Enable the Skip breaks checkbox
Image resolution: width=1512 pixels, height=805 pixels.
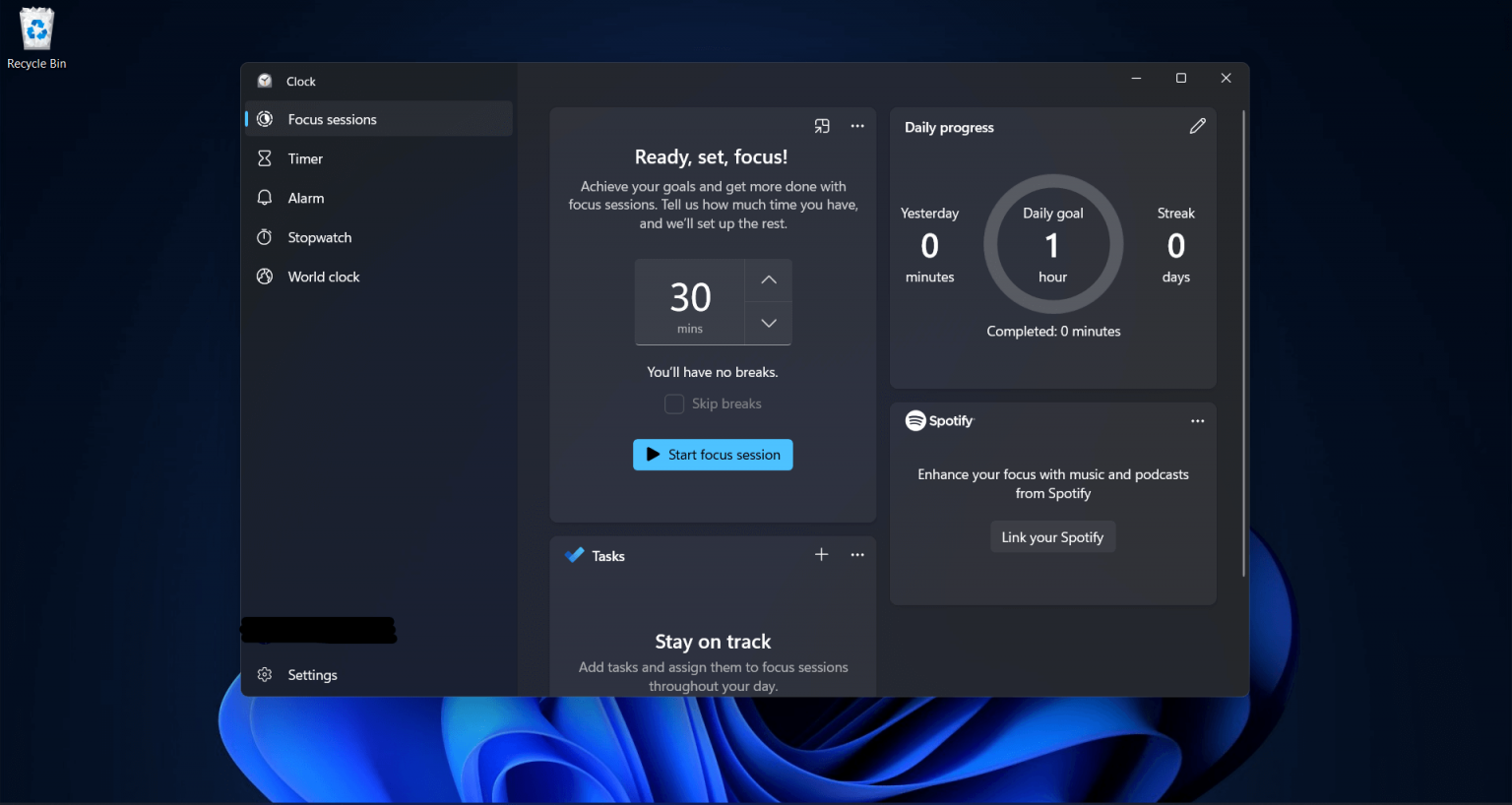click(x=673, y=403)
